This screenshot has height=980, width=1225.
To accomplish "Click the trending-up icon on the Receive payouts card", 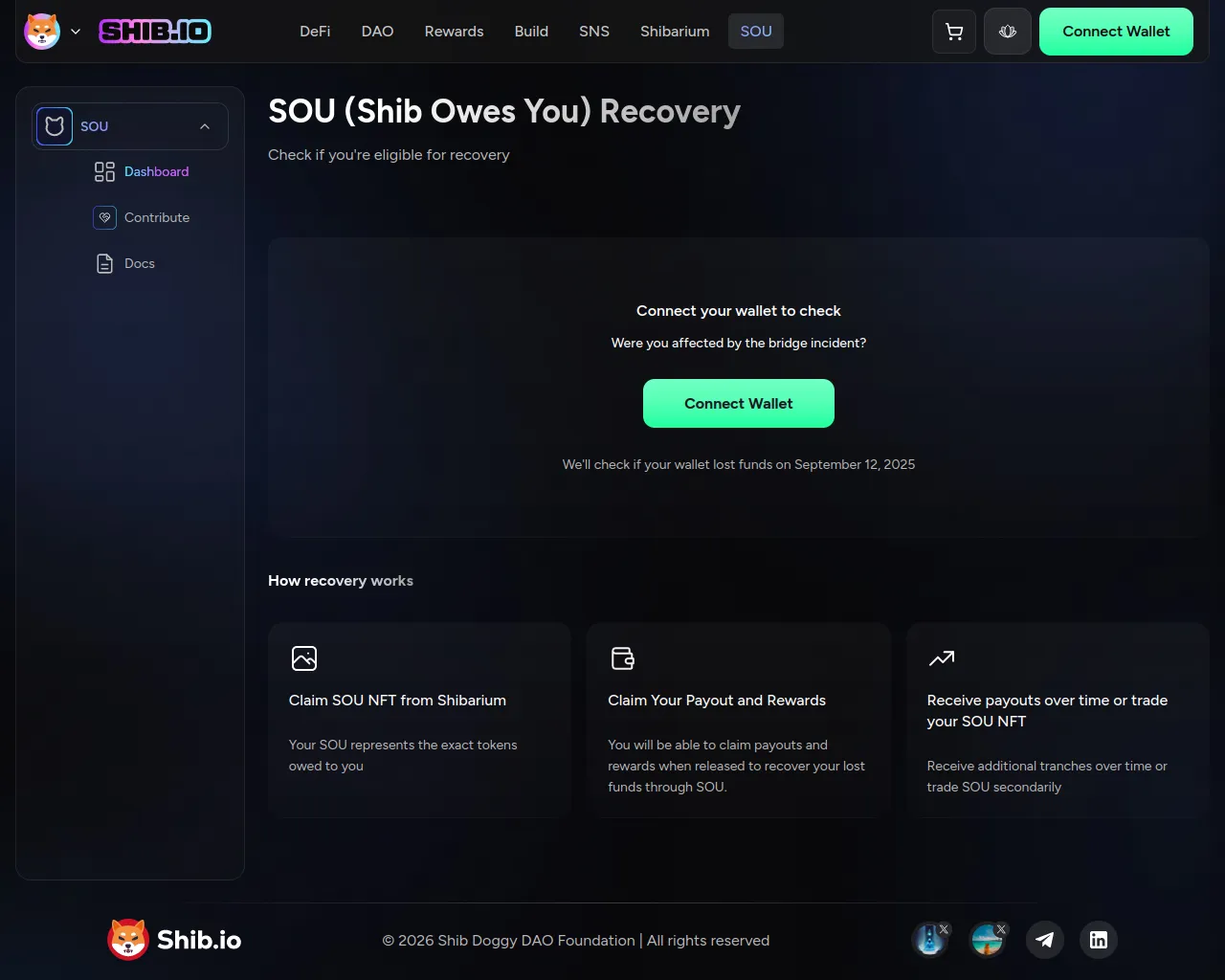I will [942, 658].
